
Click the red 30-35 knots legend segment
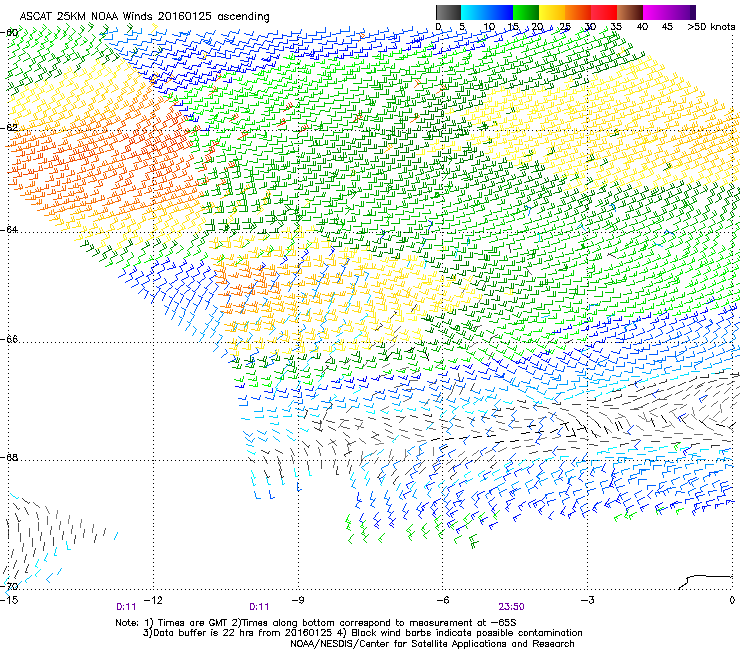tap(604, 12)
